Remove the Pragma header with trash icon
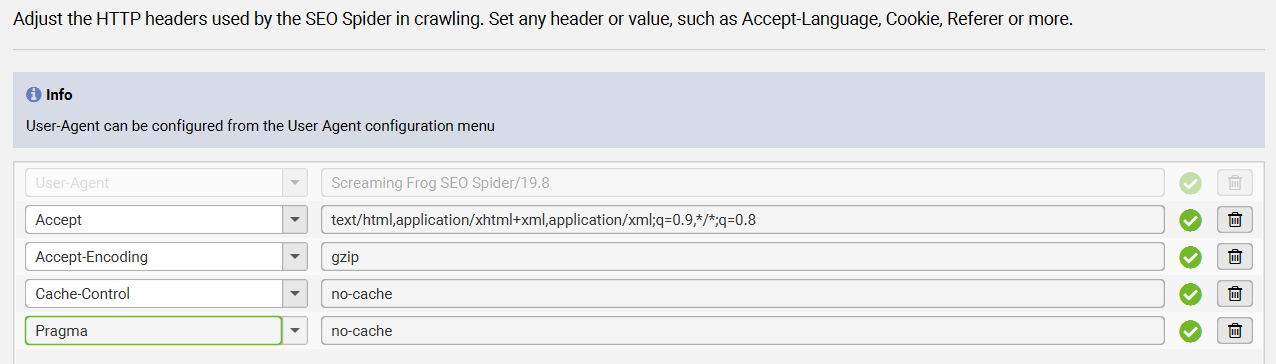This screenshot has height=364, width=1276. 1234,331
